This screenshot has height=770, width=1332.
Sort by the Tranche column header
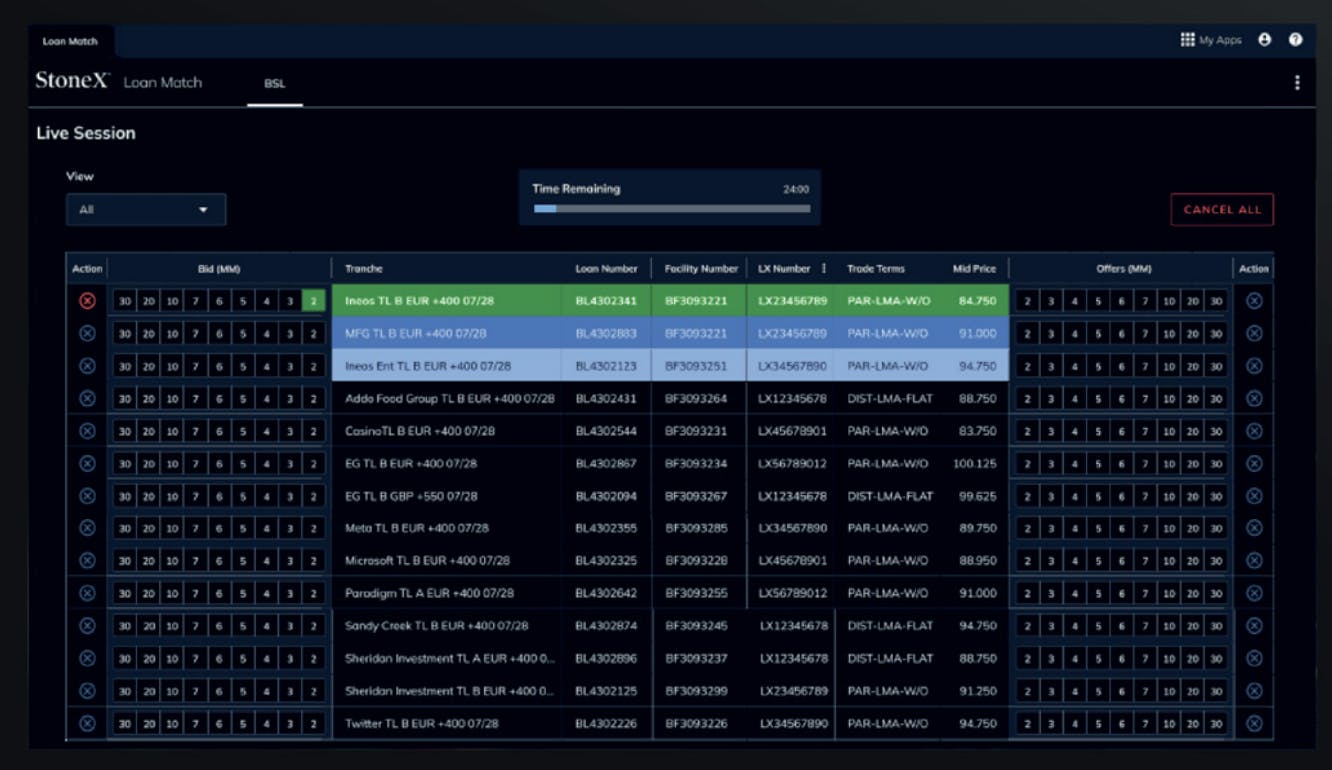click(364, 268)
